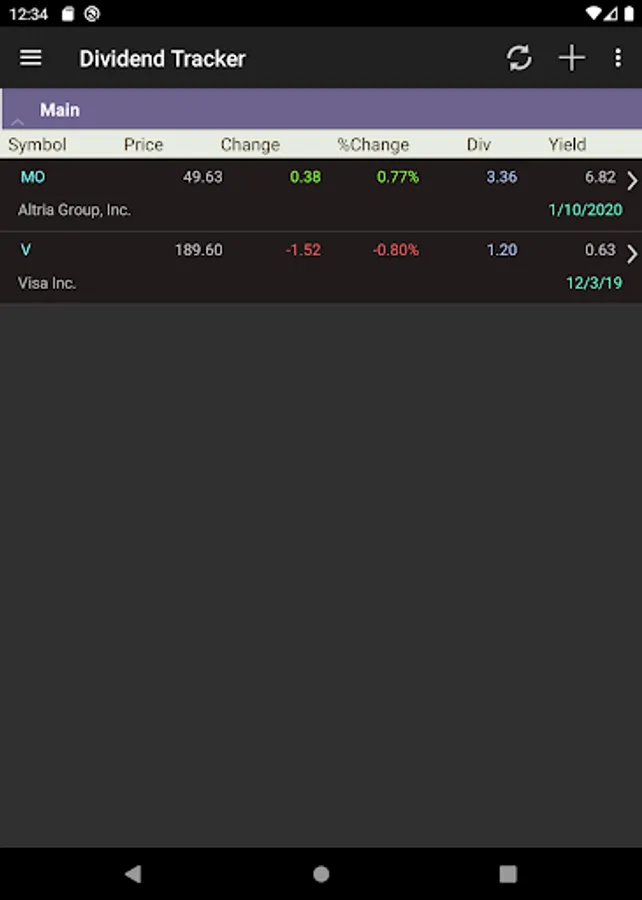Screen dimensions: 642x900
Task: Add a new stock symbol
Action: click(x=571, y=58)
